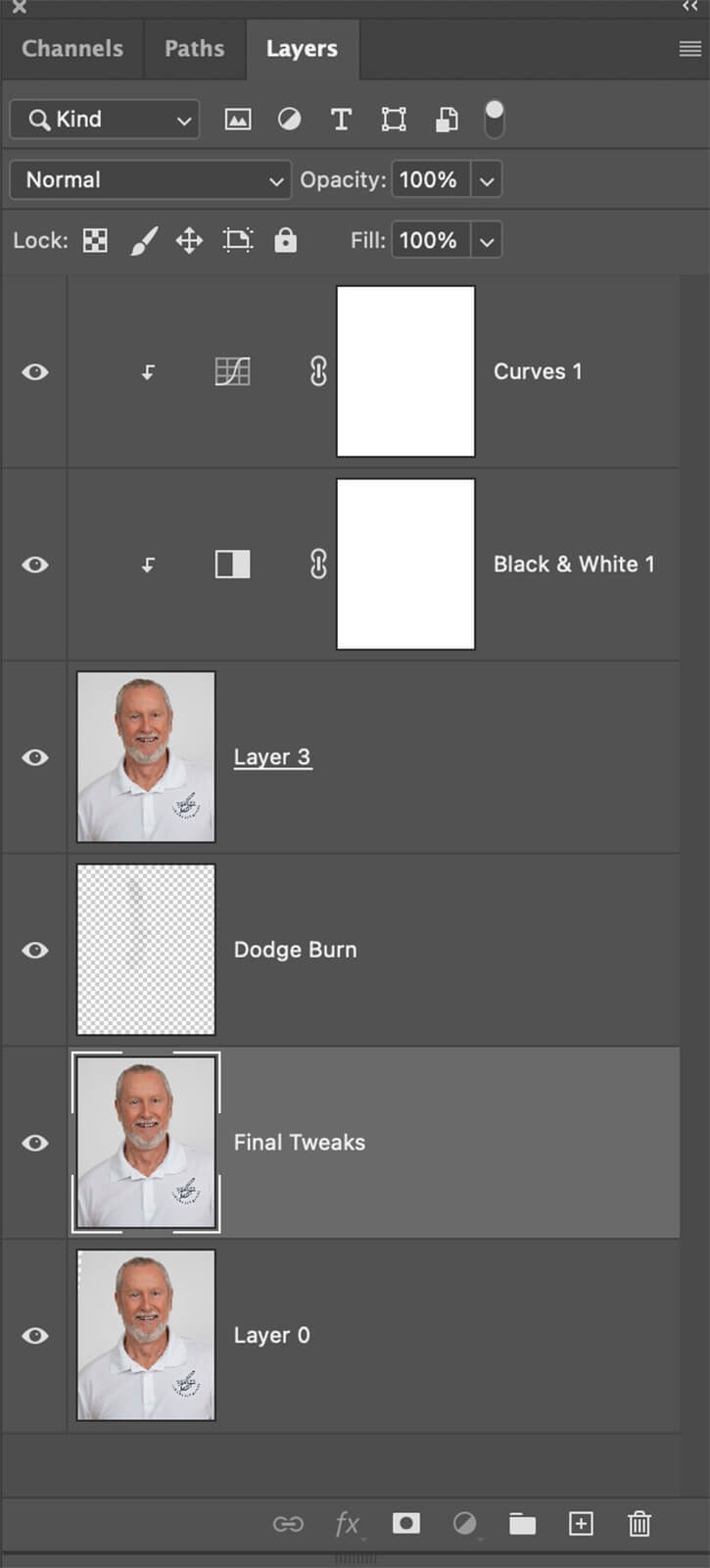The width and height of the screenshot is (710, 1568).
Task: Lock all layer properties
Action: tap(285, 240)
